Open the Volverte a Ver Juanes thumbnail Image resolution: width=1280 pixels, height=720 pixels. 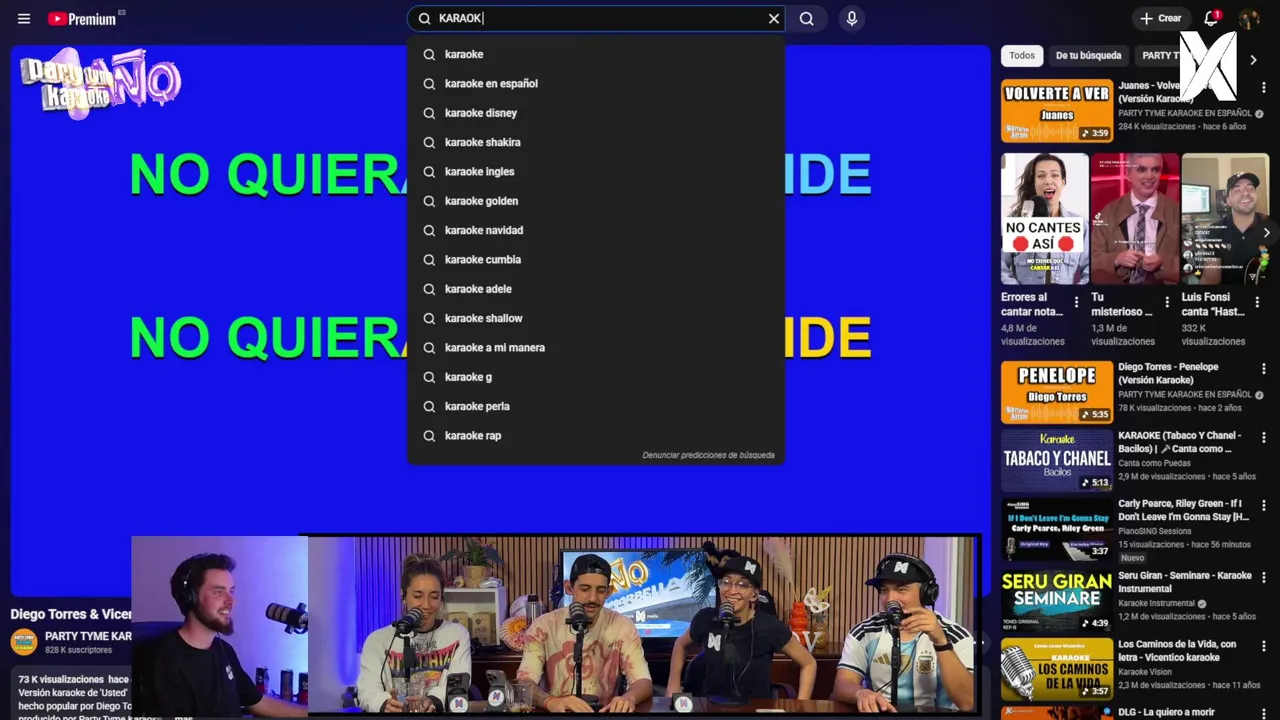point(1057,111)
